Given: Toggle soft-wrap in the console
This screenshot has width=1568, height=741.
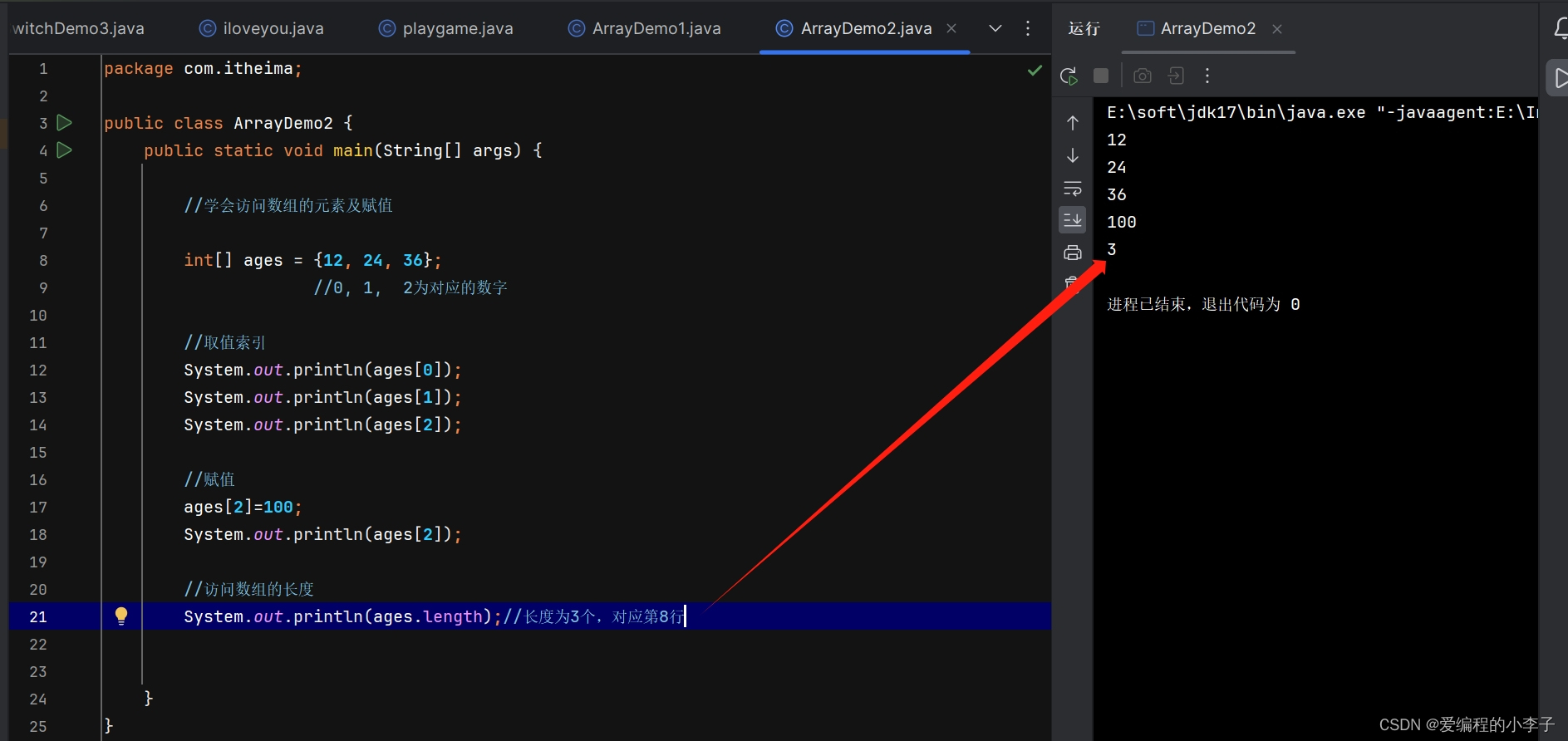Looking at the screenshot, I should click(1073, 188).
